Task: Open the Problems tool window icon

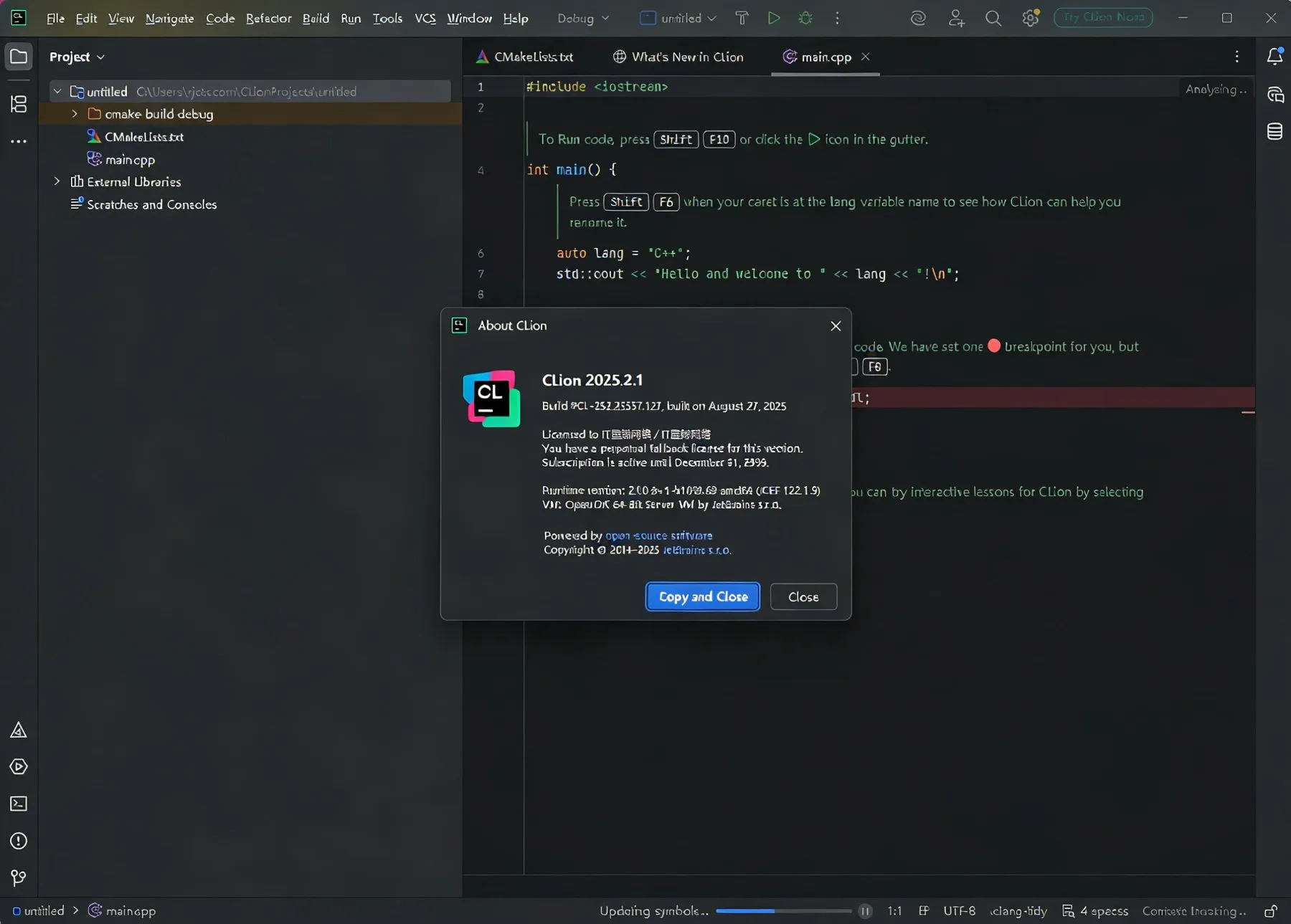Action: pyautogui.click(x=19, y=841)
